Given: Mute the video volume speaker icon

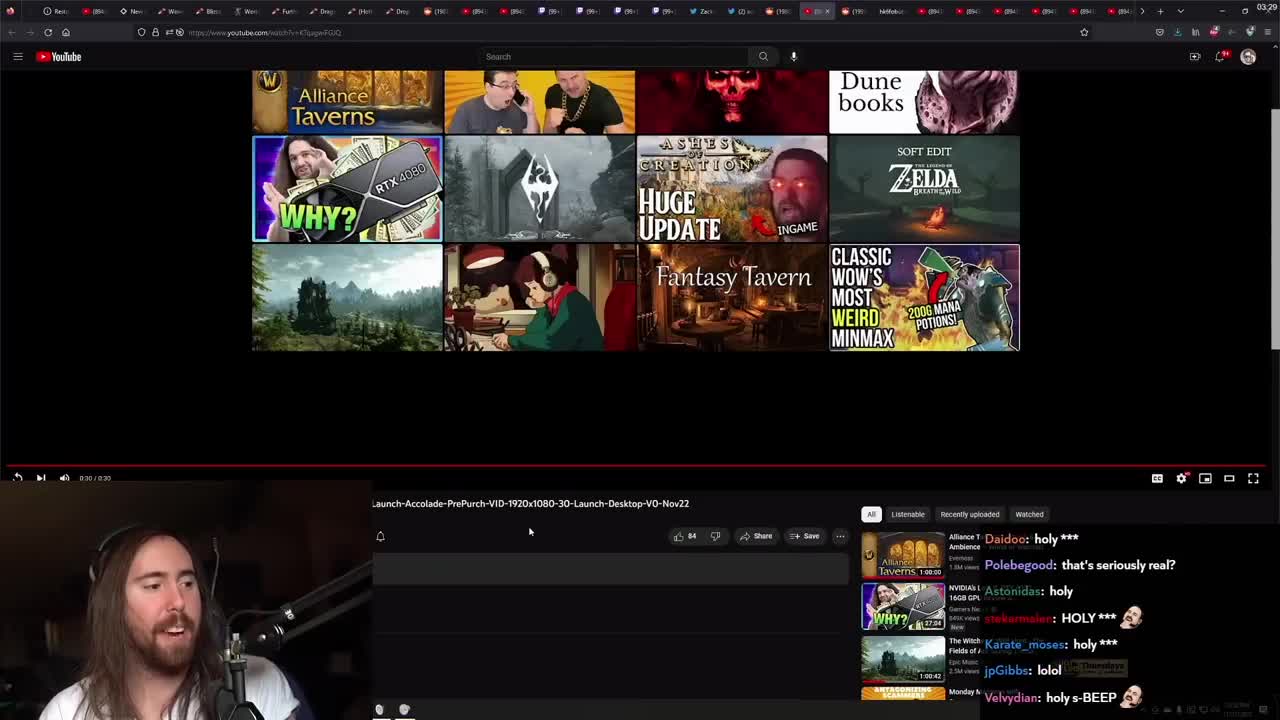Looking at the screenshot, I should (64, 478).
